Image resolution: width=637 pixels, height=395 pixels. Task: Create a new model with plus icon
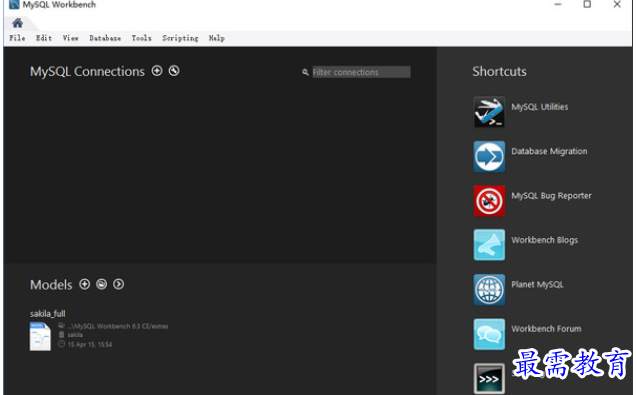point(84,284)
